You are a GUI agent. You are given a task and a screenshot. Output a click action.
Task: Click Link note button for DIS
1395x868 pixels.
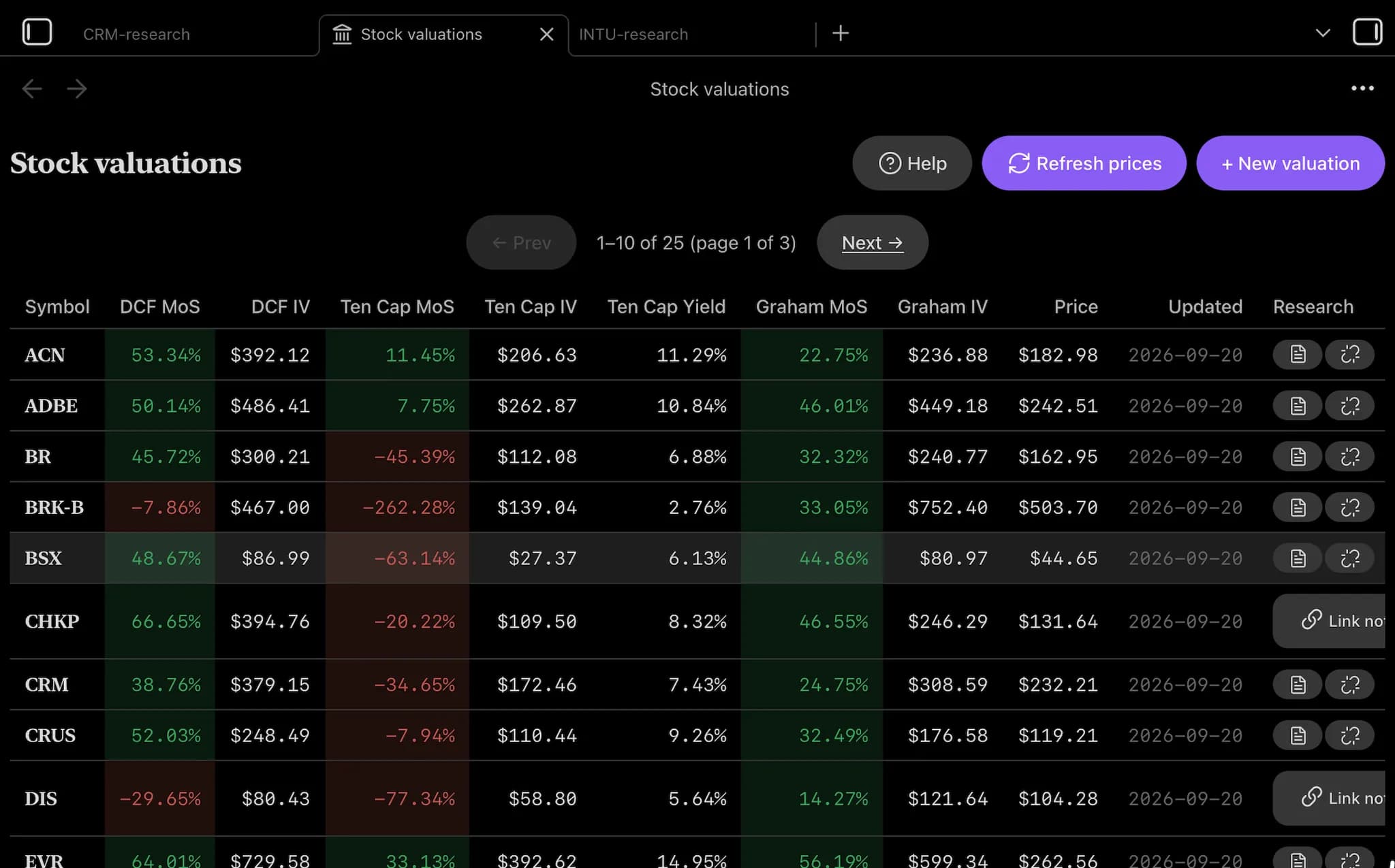tap(1329, 798)
